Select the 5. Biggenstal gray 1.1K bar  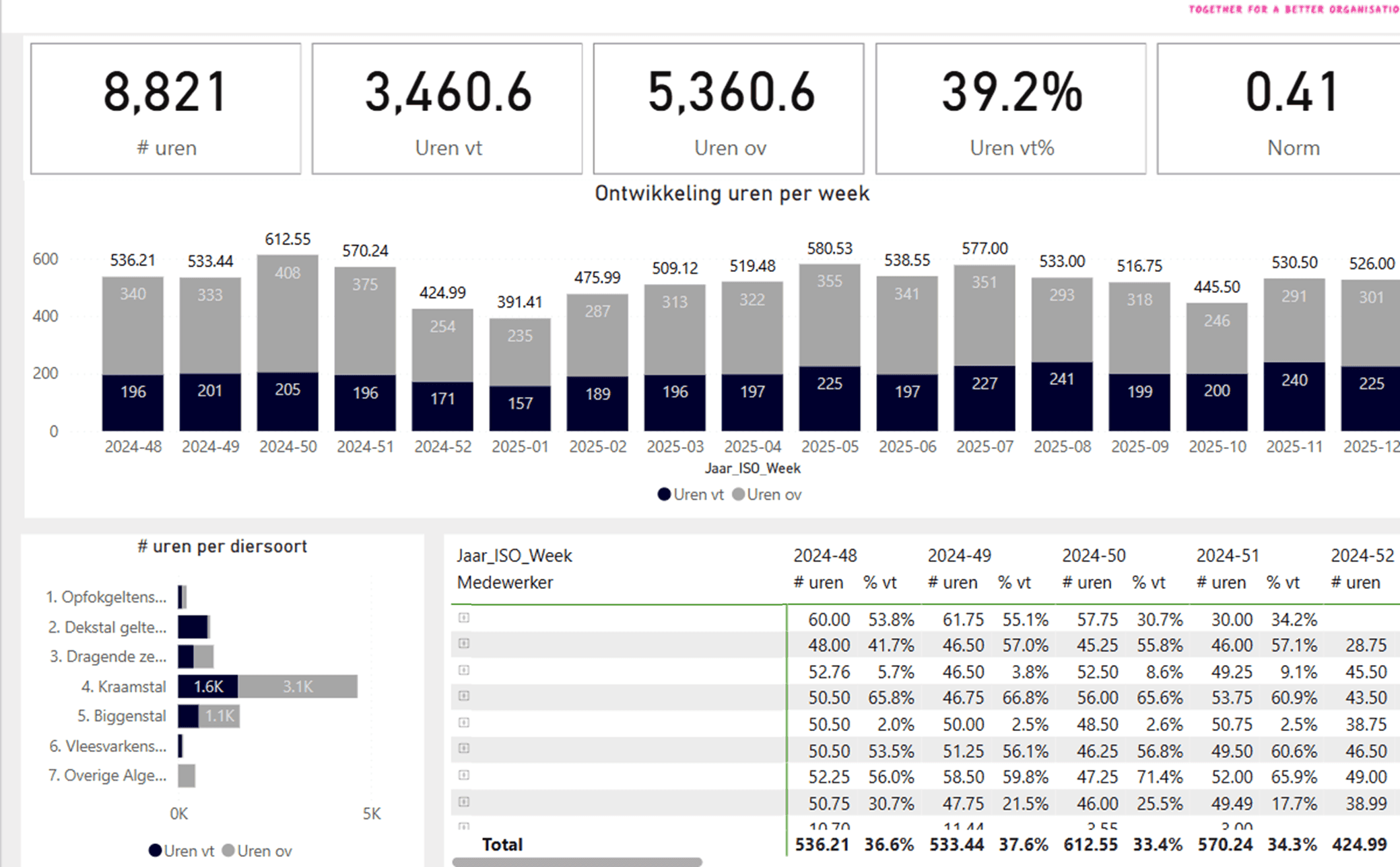[x=220, y=716]
